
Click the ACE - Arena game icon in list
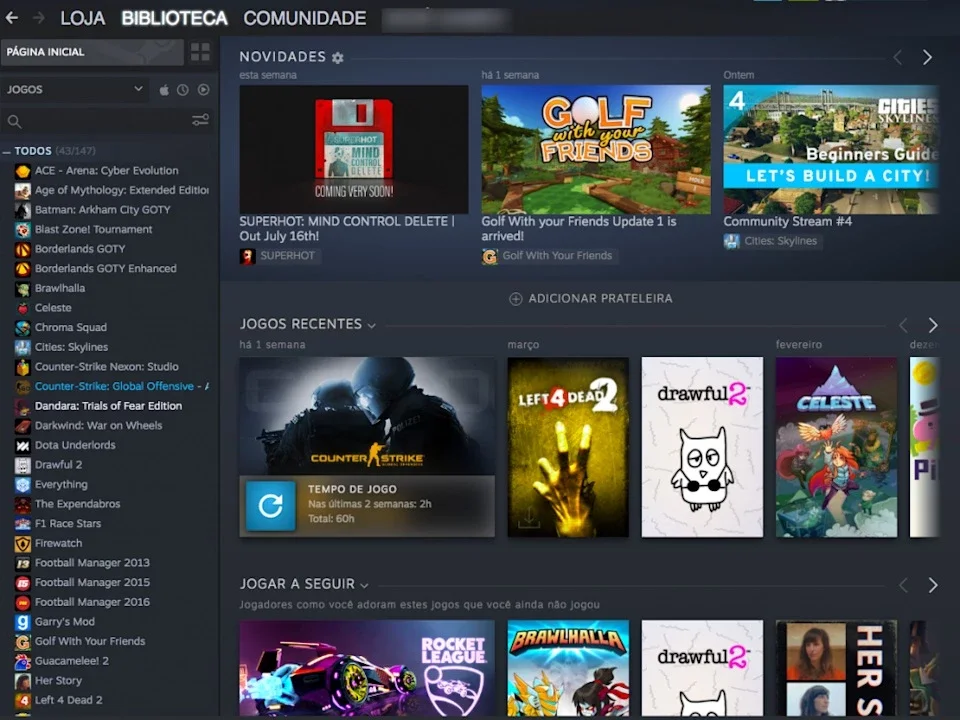(23, 171)
